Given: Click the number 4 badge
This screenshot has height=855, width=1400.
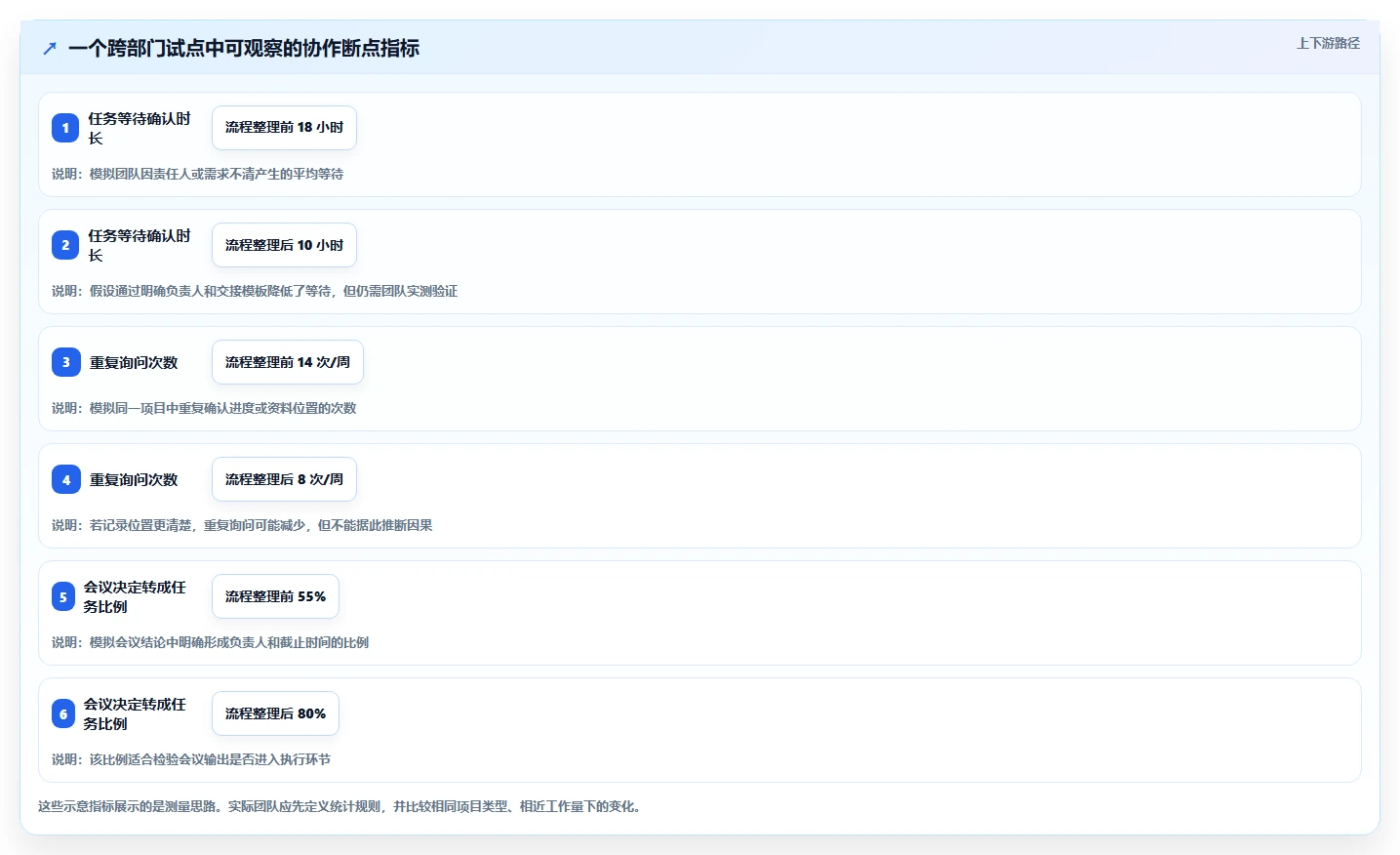Looking at the screenshot, I should pyautogui.click(x=65, y=479).
